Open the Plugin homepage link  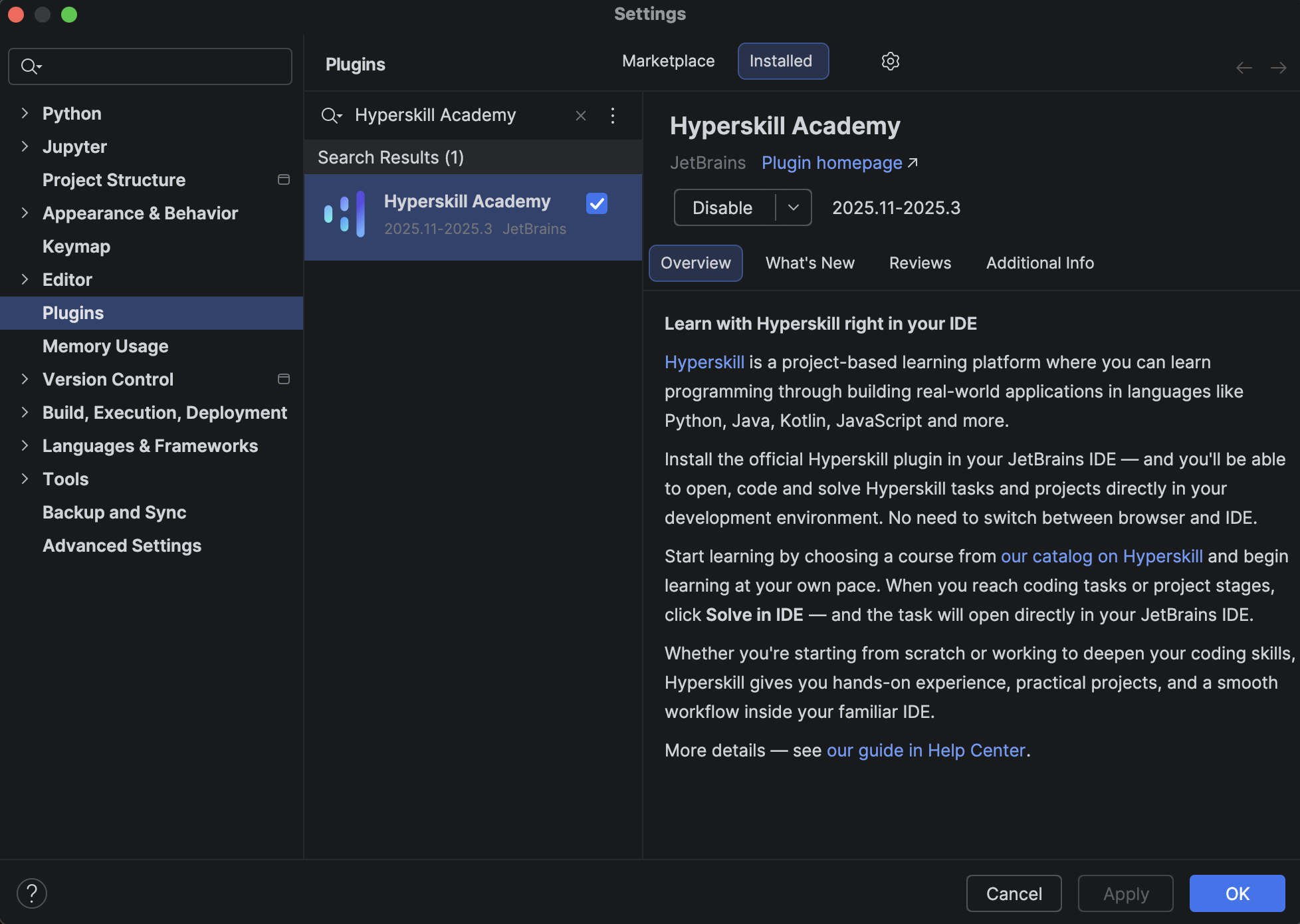[x=832, y=163]
